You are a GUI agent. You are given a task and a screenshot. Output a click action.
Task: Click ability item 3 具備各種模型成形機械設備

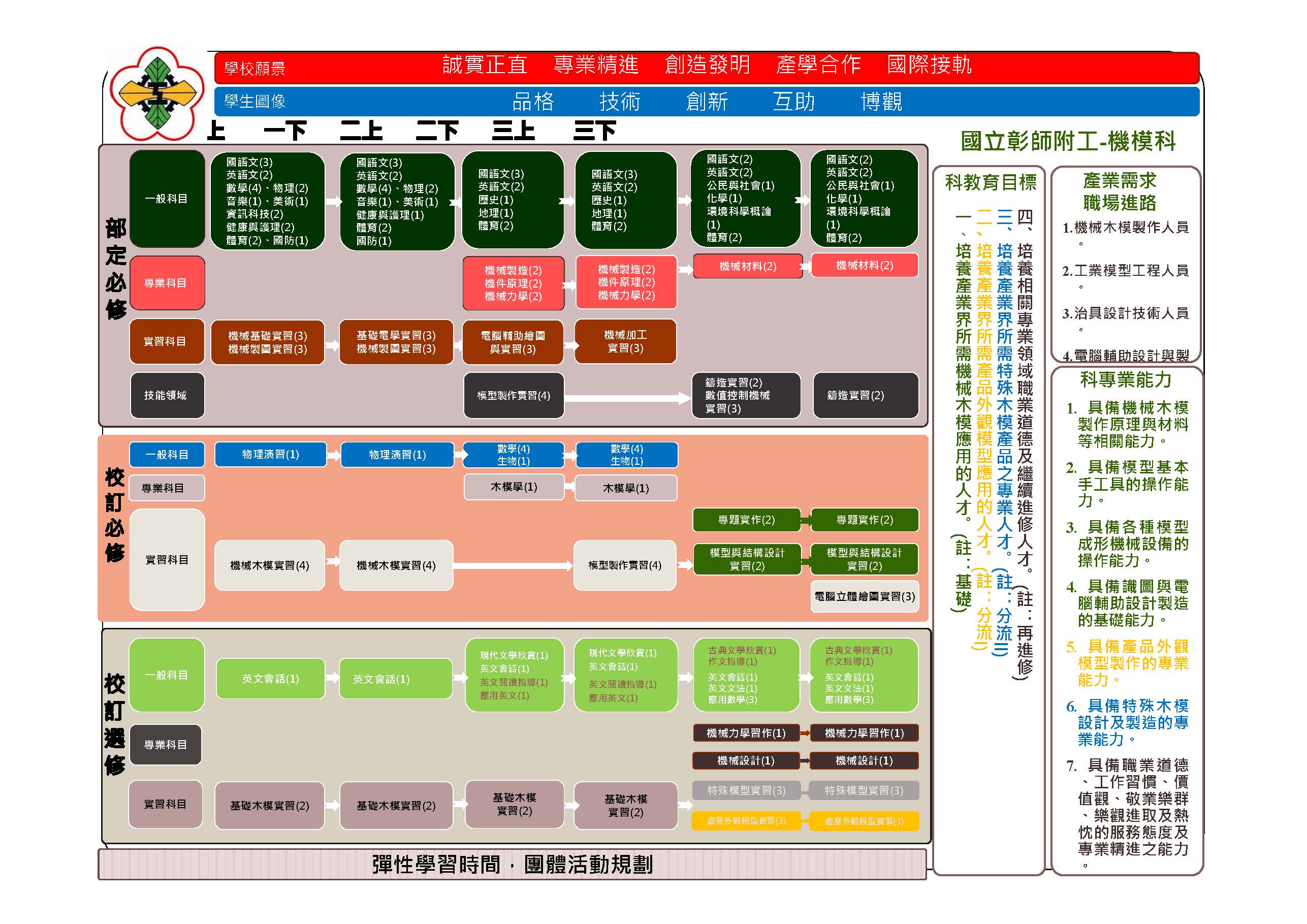click(x=1127, y=544)
